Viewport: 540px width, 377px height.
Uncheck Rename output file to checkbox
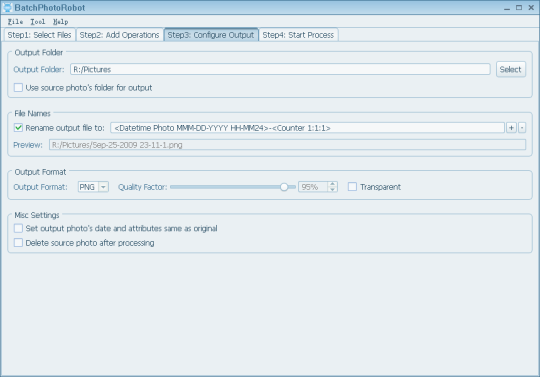[18, 128]
